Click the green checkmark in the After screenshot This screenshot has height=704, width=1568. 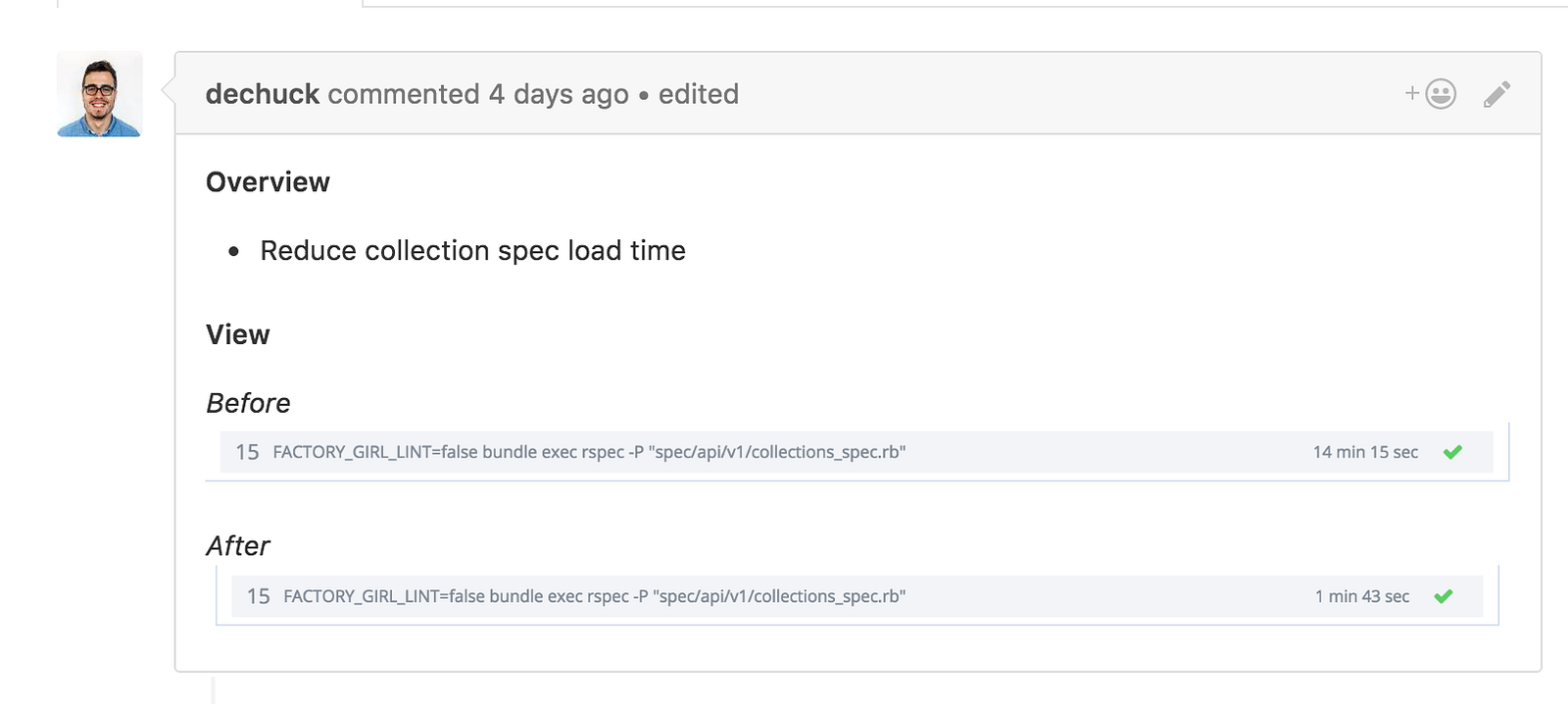[1443, 596]
